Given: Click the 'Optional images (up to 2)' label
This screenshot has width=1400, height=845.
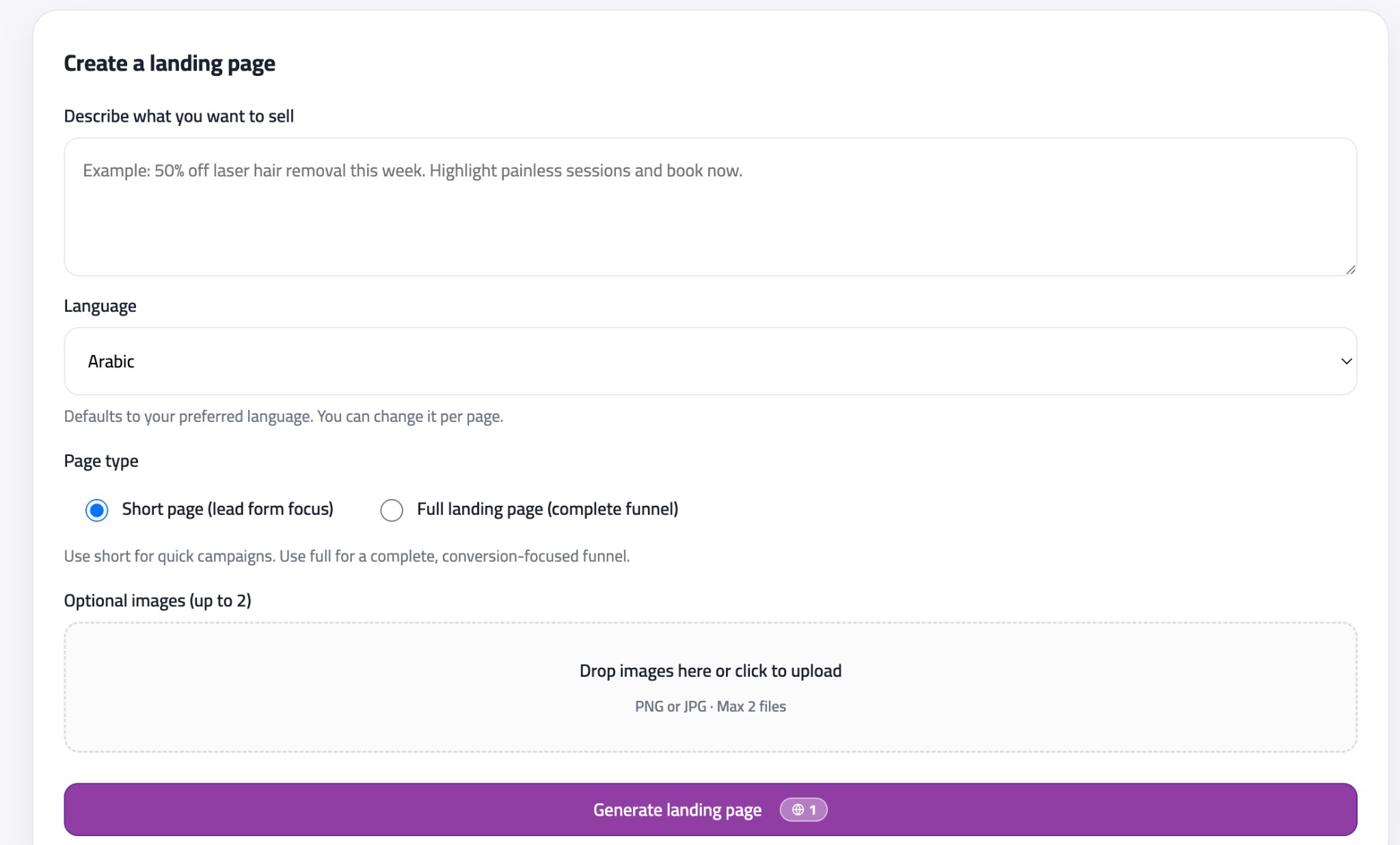Looking at the screenshot, I should click(x=157, y=600).
